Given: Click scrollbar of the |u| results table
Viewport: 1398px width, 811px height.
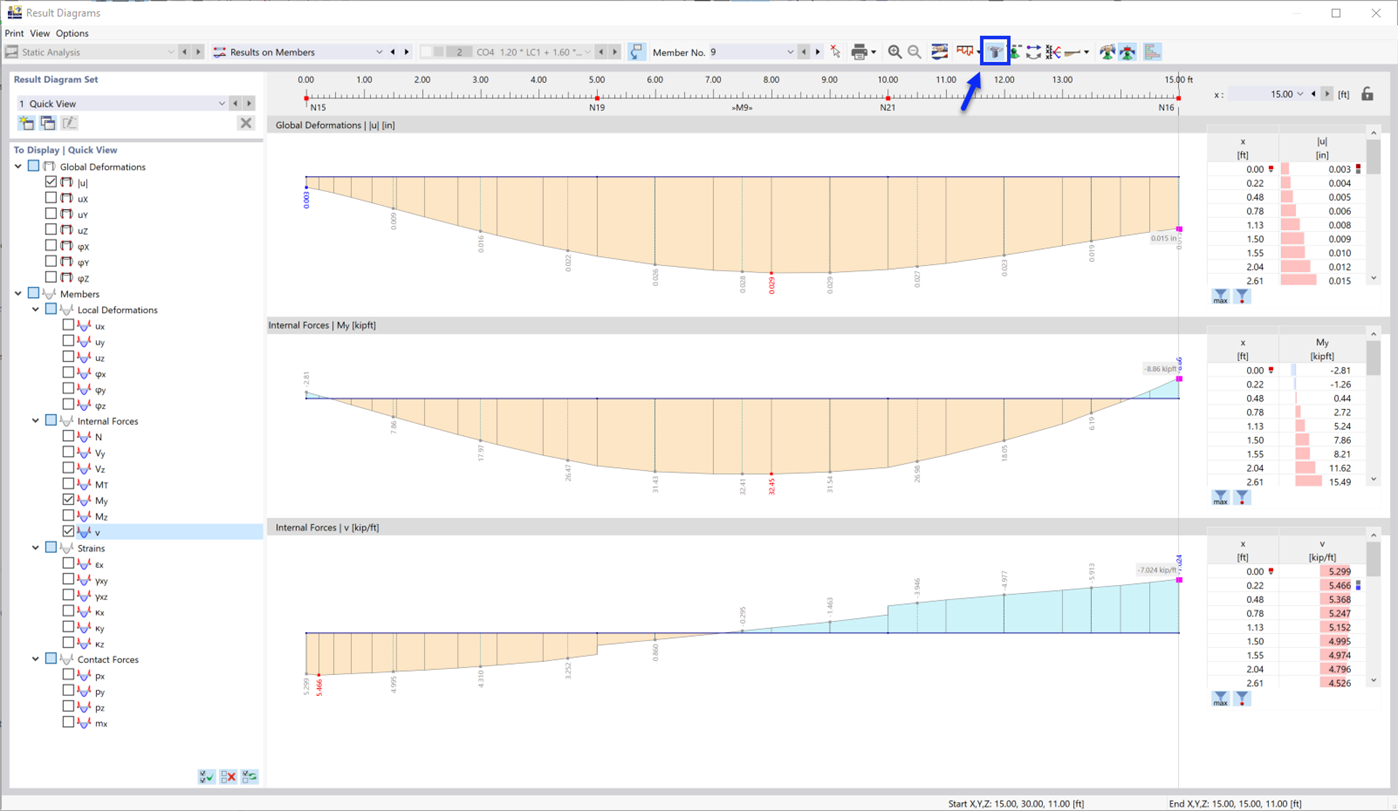Looking at the screenshot, I should tap(1373, 158).
